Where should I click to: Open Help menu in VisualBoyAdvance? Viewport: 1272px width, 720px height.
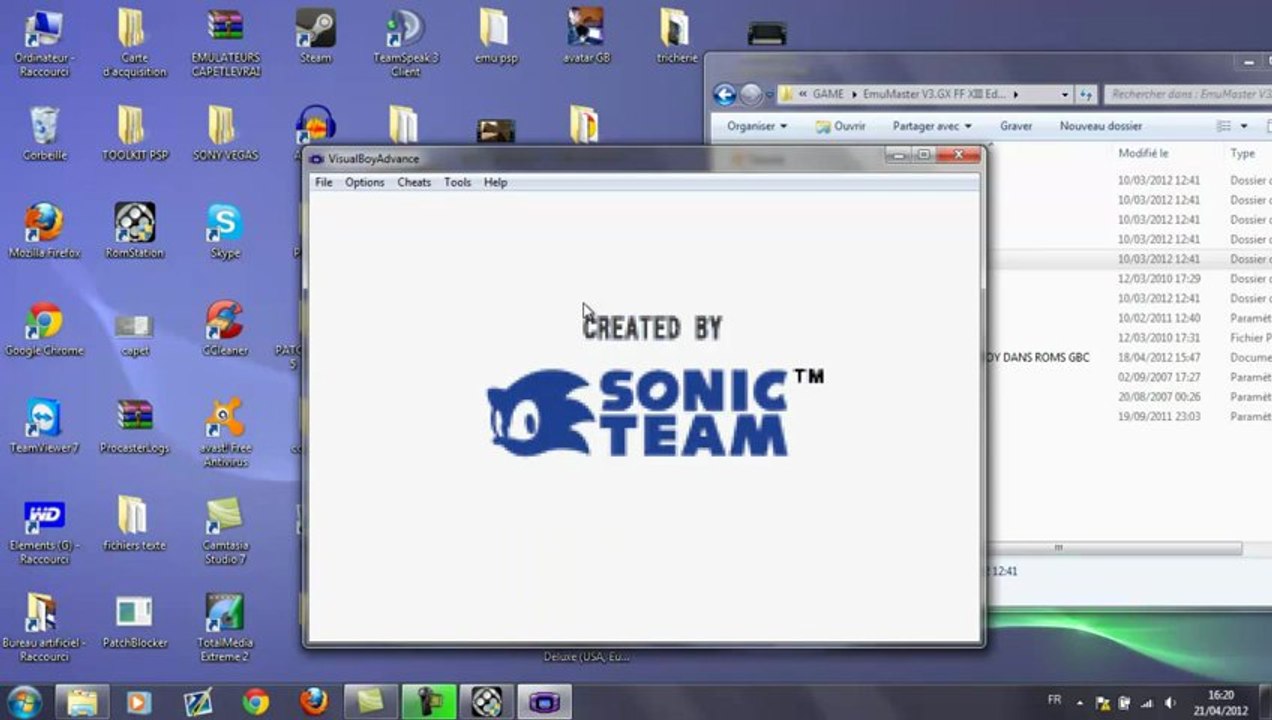coord(496,182)
